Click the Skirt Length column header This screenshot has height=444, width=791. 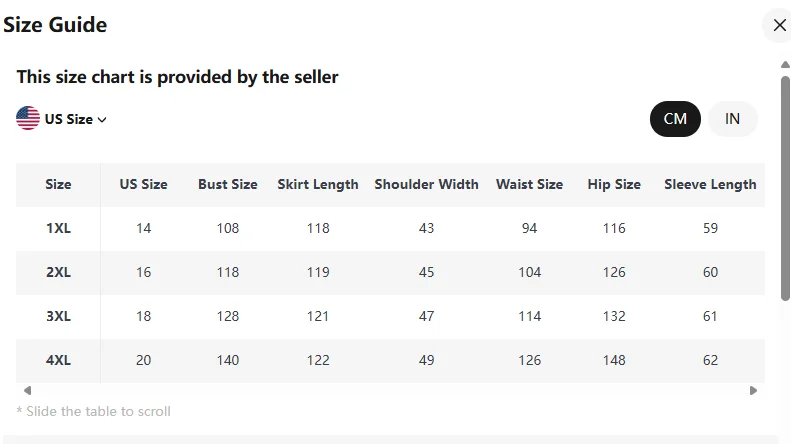(318, 184)
